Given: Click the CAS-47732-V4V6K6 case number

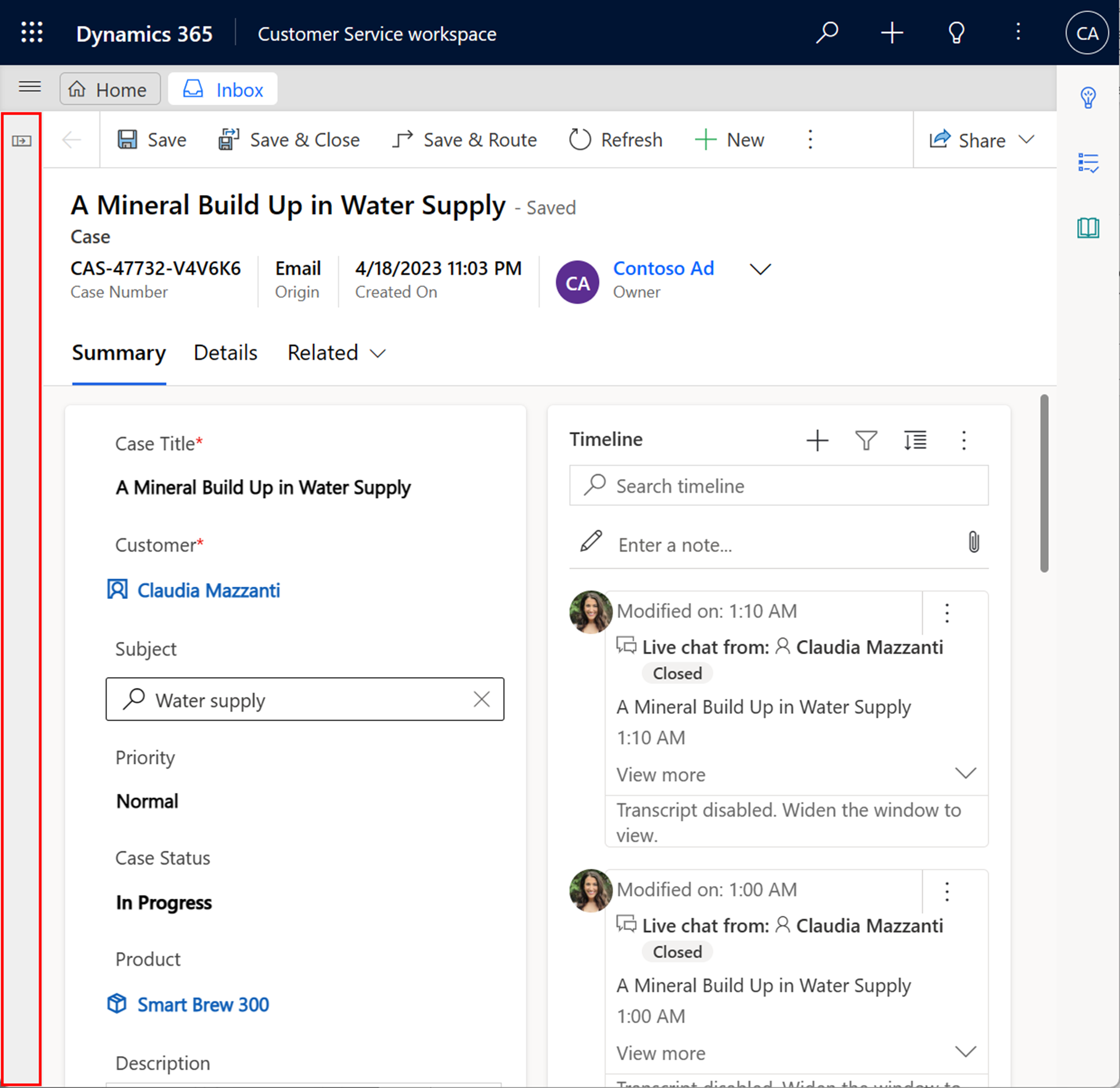Looking at the screenshot, I should point(155,268).
